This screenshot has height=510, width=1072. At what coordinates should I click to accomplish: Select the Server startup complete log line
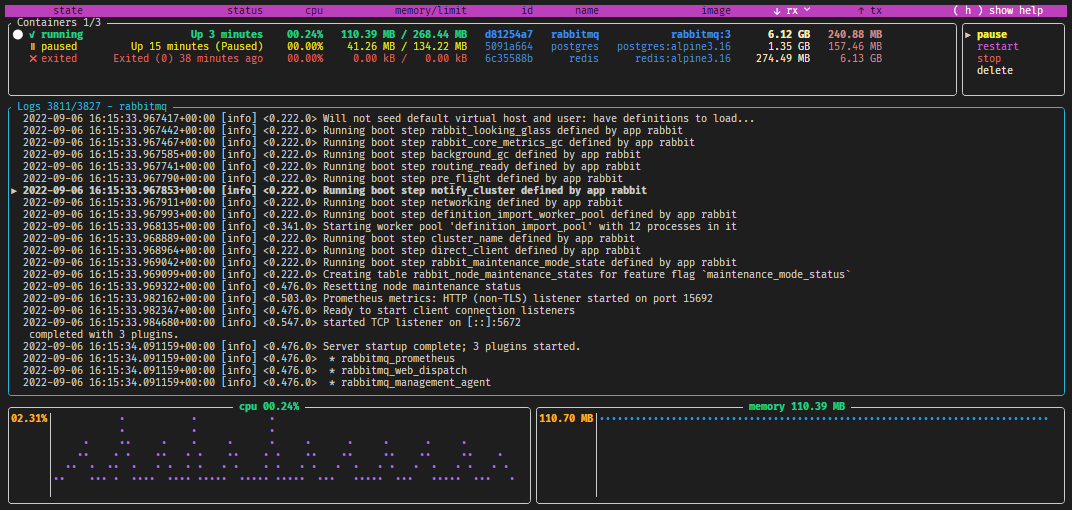coord(302,347)
